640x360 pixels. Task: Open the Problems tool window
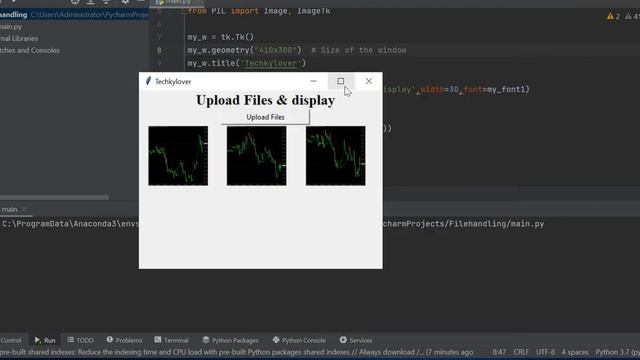tap(124, 340)
